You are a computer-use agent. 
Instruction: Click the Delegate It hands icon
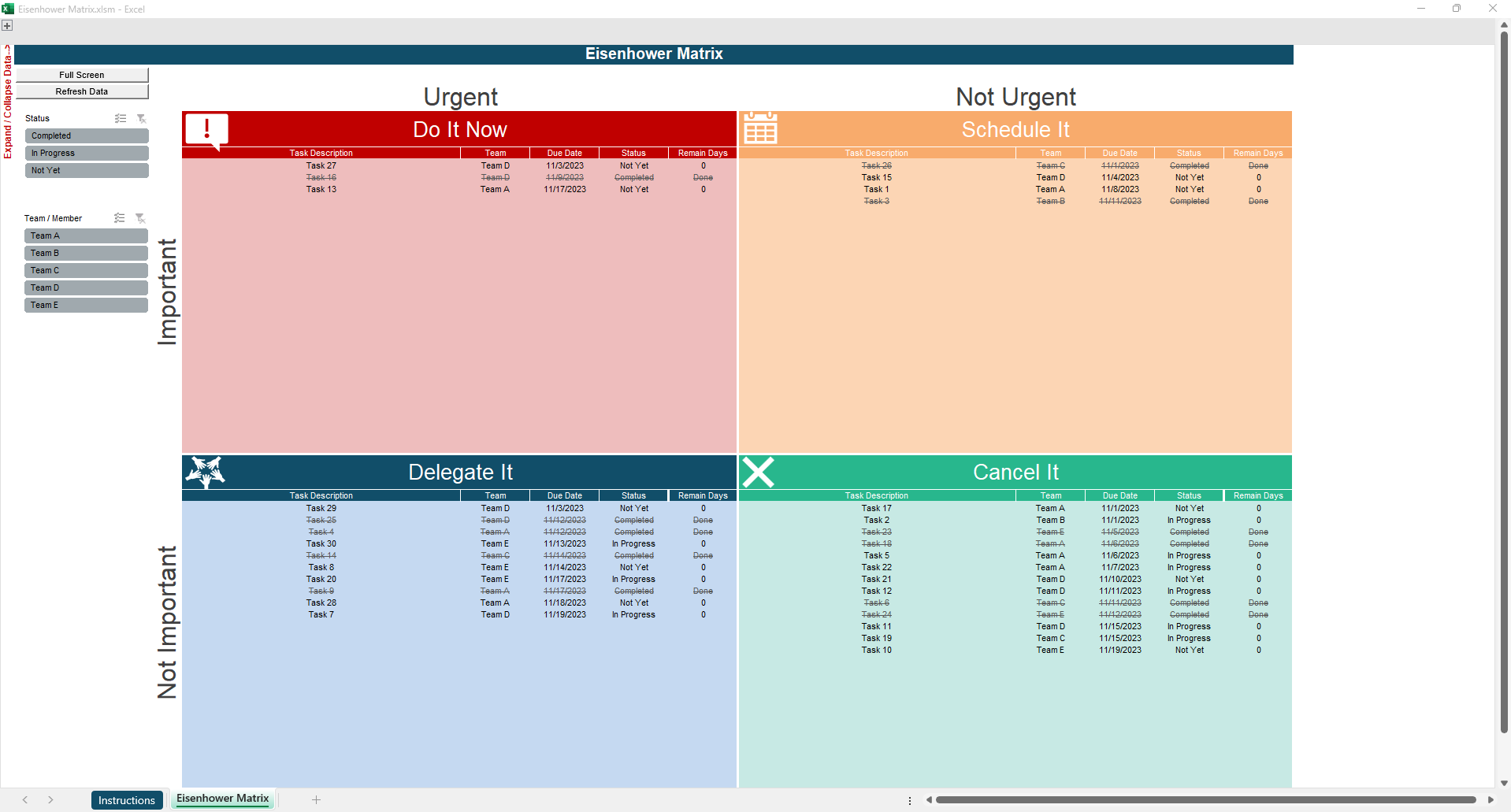click(205, 472)
